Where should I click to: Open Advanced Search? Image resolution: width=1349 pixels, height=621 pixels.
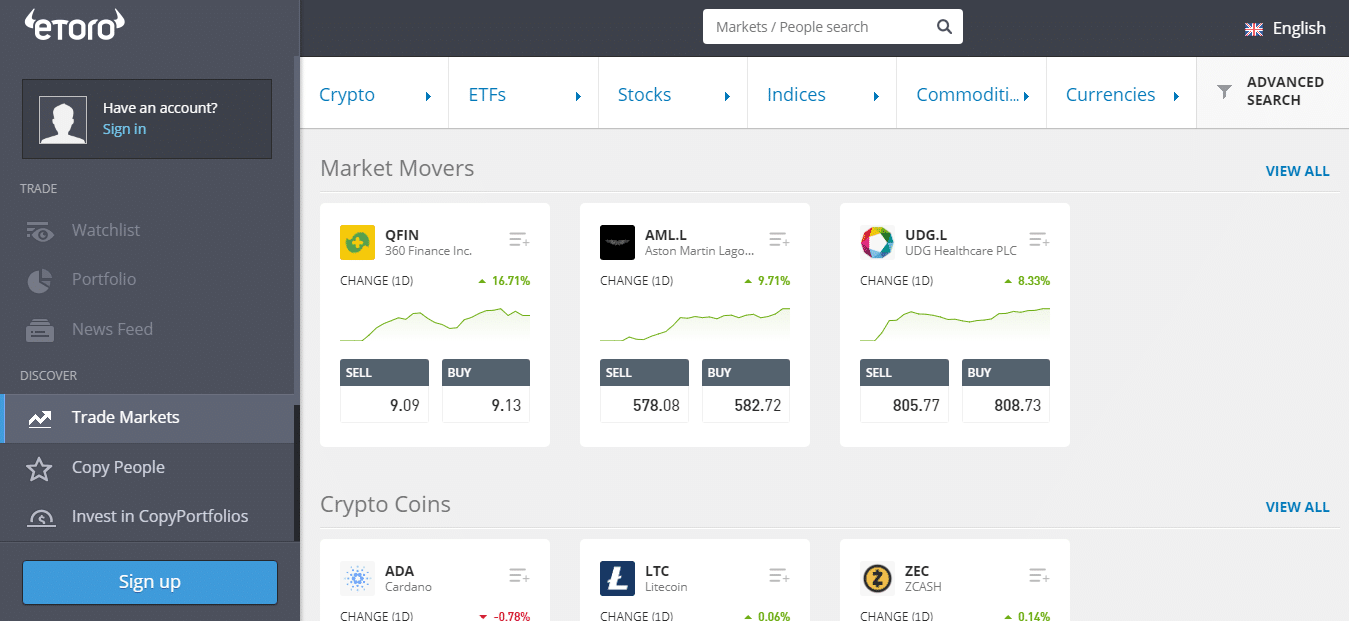(x=1272, y=92)
